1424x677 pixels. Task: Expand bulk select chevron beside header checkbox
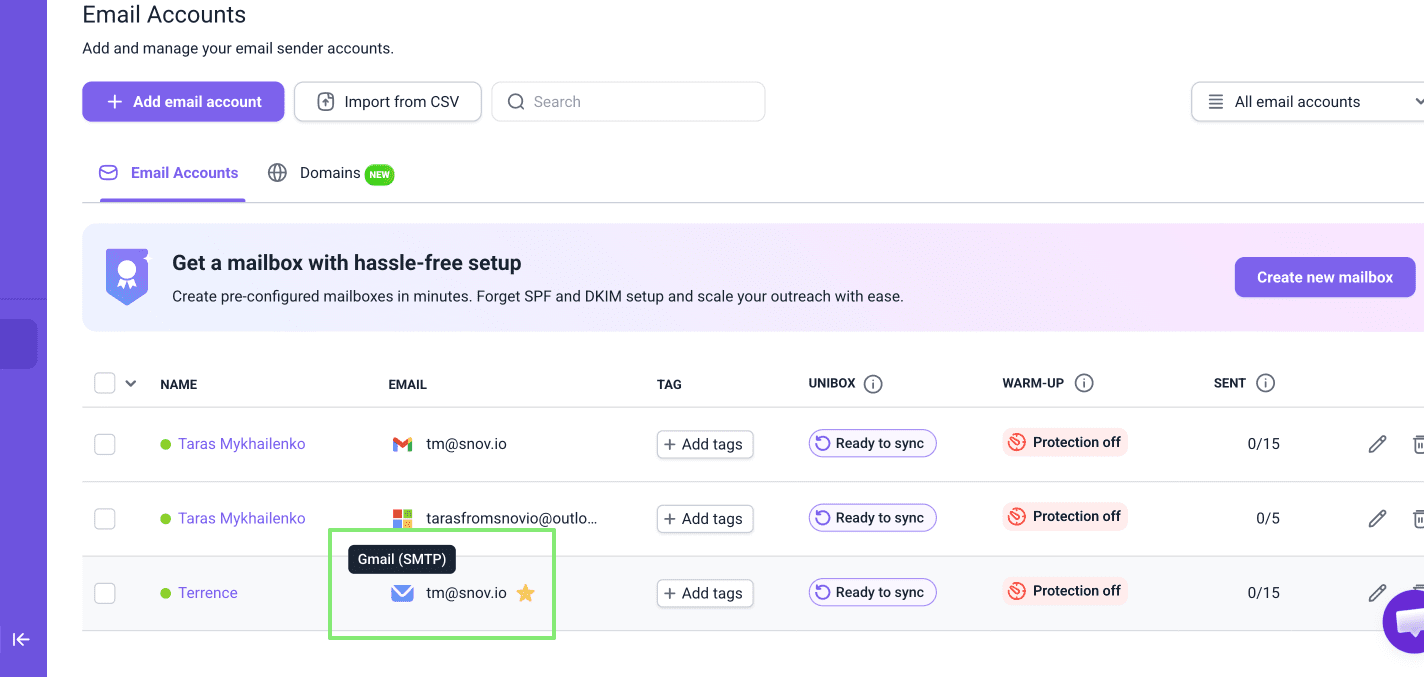tap(131, 383)
